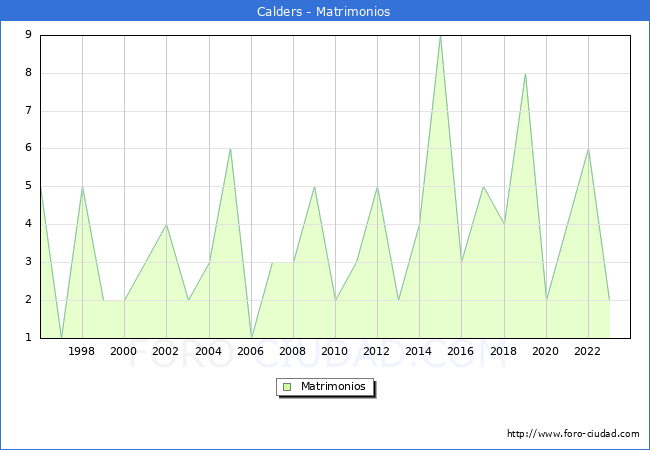The image size is (650, 450).
Task: Click the y-axis label 9
Action: point(28,35)
